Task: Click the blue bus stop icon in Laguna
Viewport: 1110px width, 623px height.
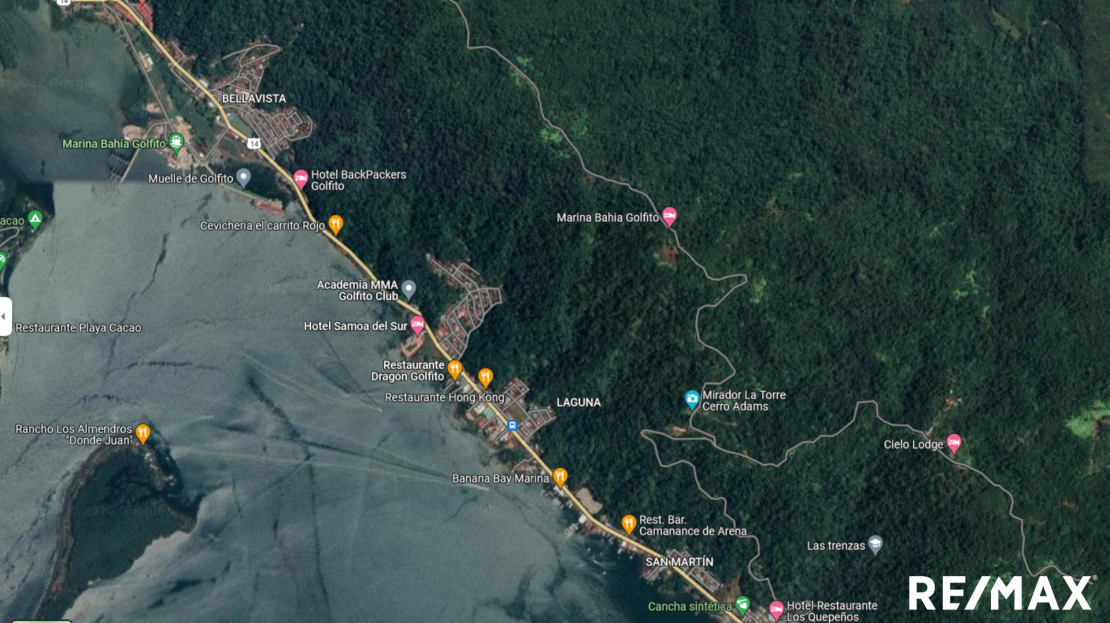Action: pyautogui.click(x=513, y=425)
